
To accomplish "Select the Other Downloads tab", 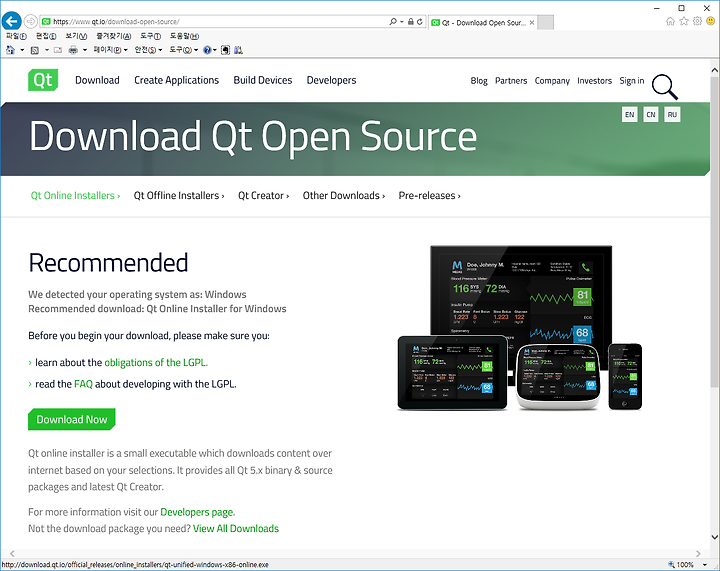I will tap(343, 196).
